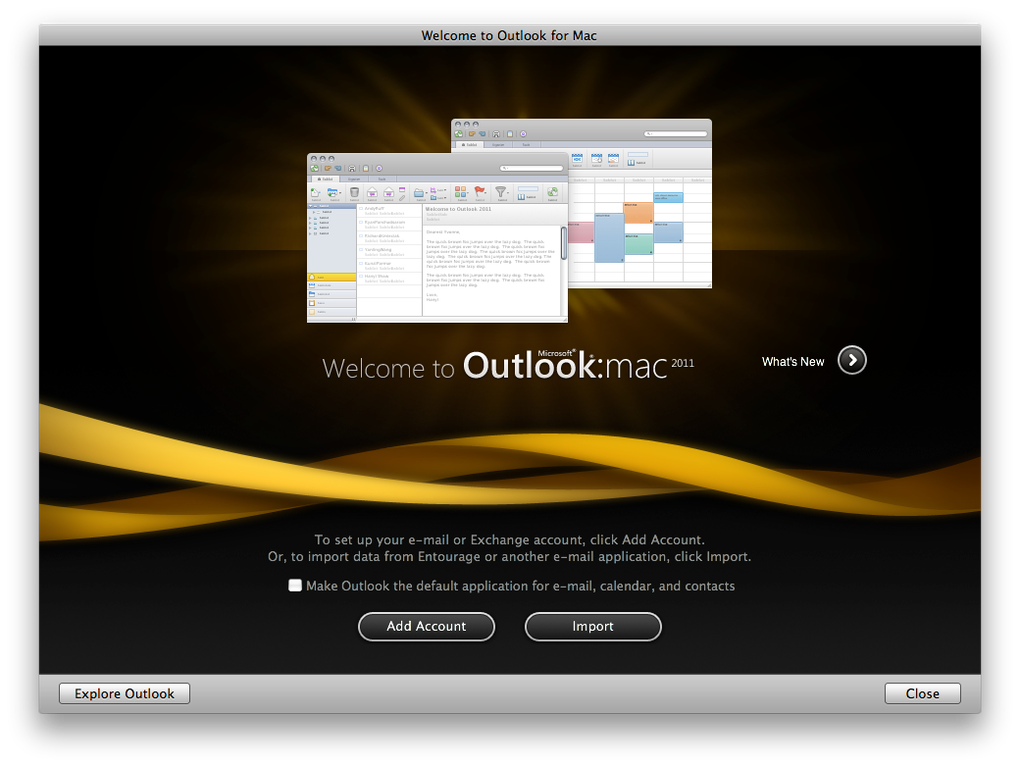This screenshot has height=767, width=1020.
Task: Close the welcome window with Close button
Action: point(922,693)
